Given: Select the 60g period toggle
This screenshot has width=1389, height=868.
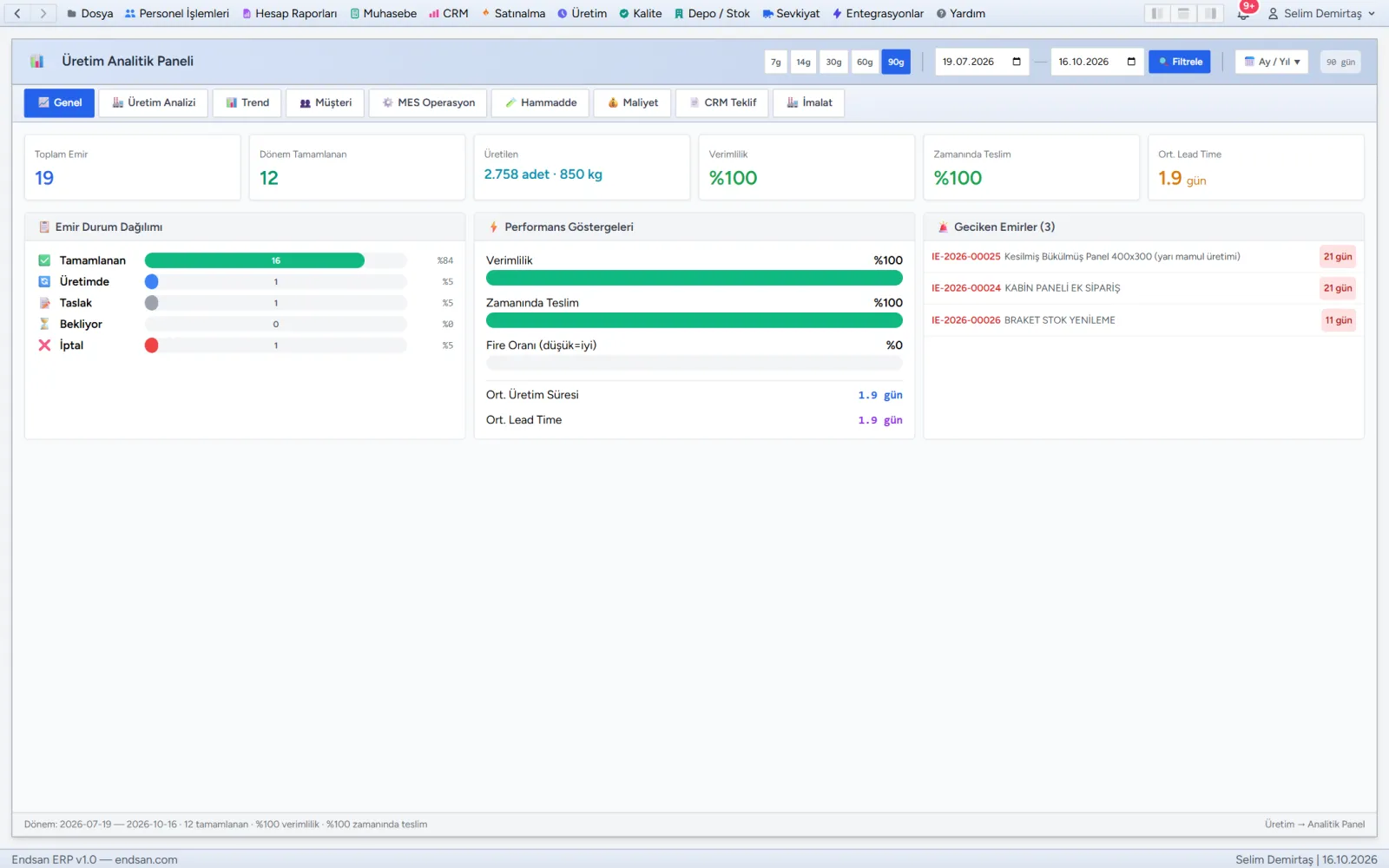Looking at the screenshot, I should [x=865, y=62].
